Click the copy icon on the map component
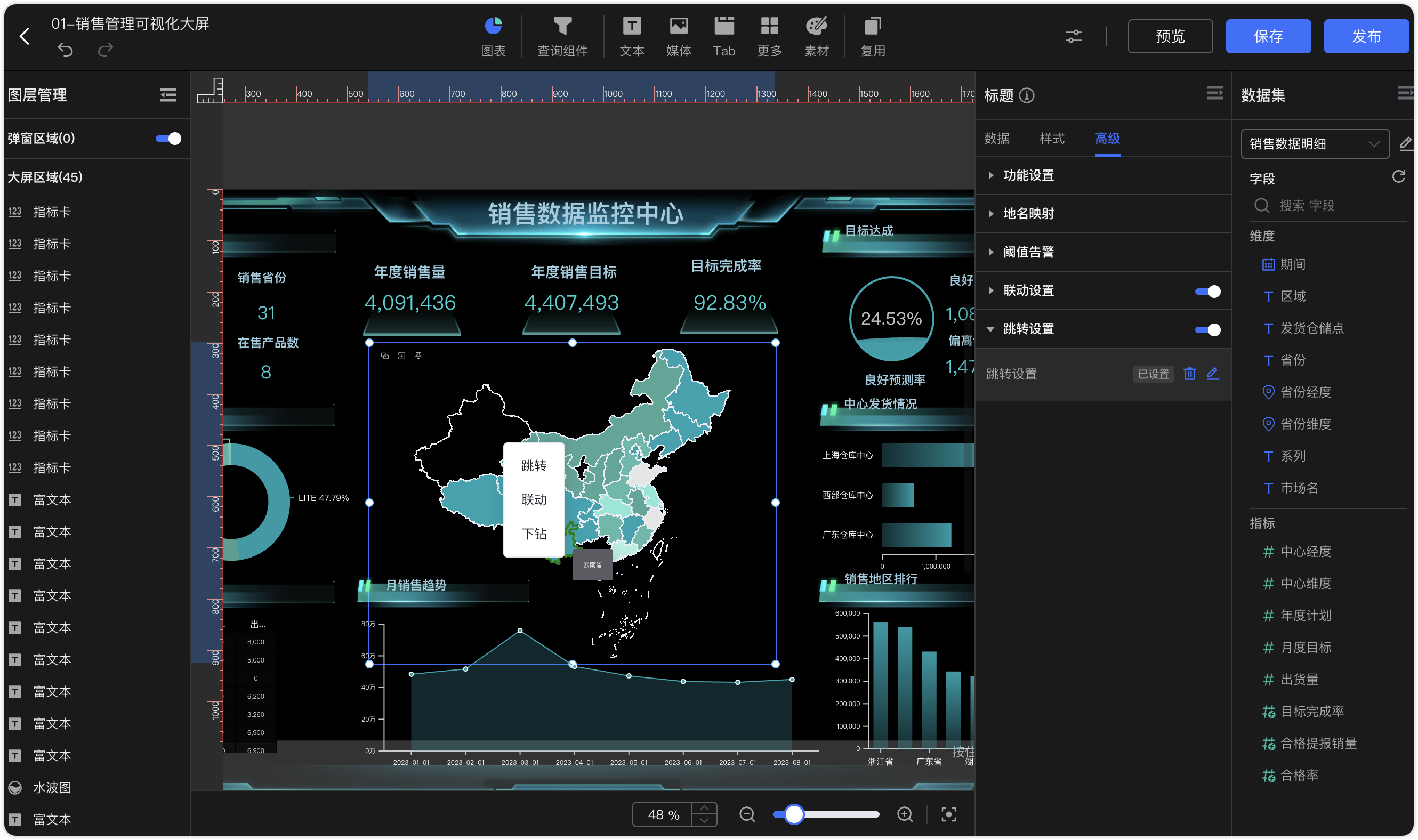This screenshot has width=1418, height=840. coord(385,356)
